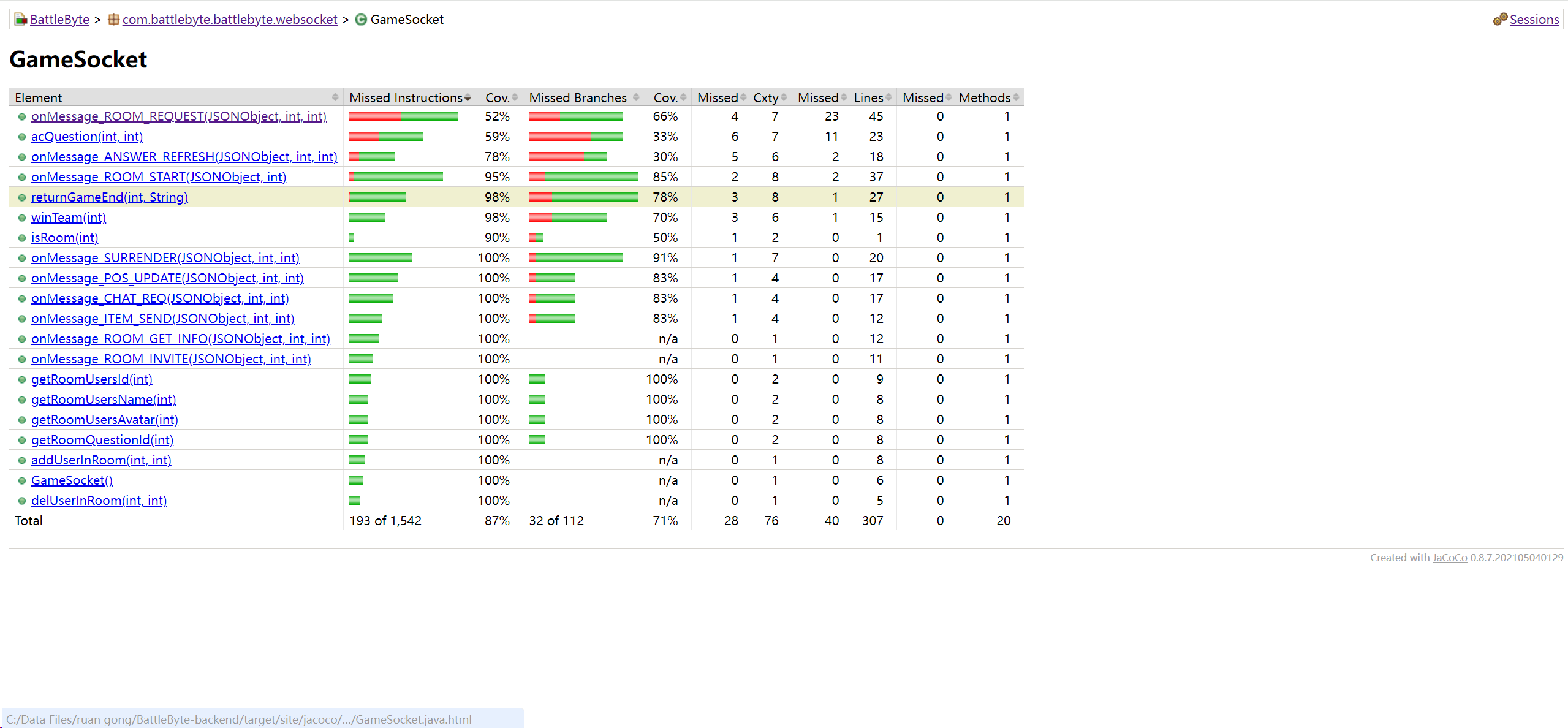This screenshot has height=728, width=1568.
Task: Sort by the Cxty column header
Action: coord(766,97)
